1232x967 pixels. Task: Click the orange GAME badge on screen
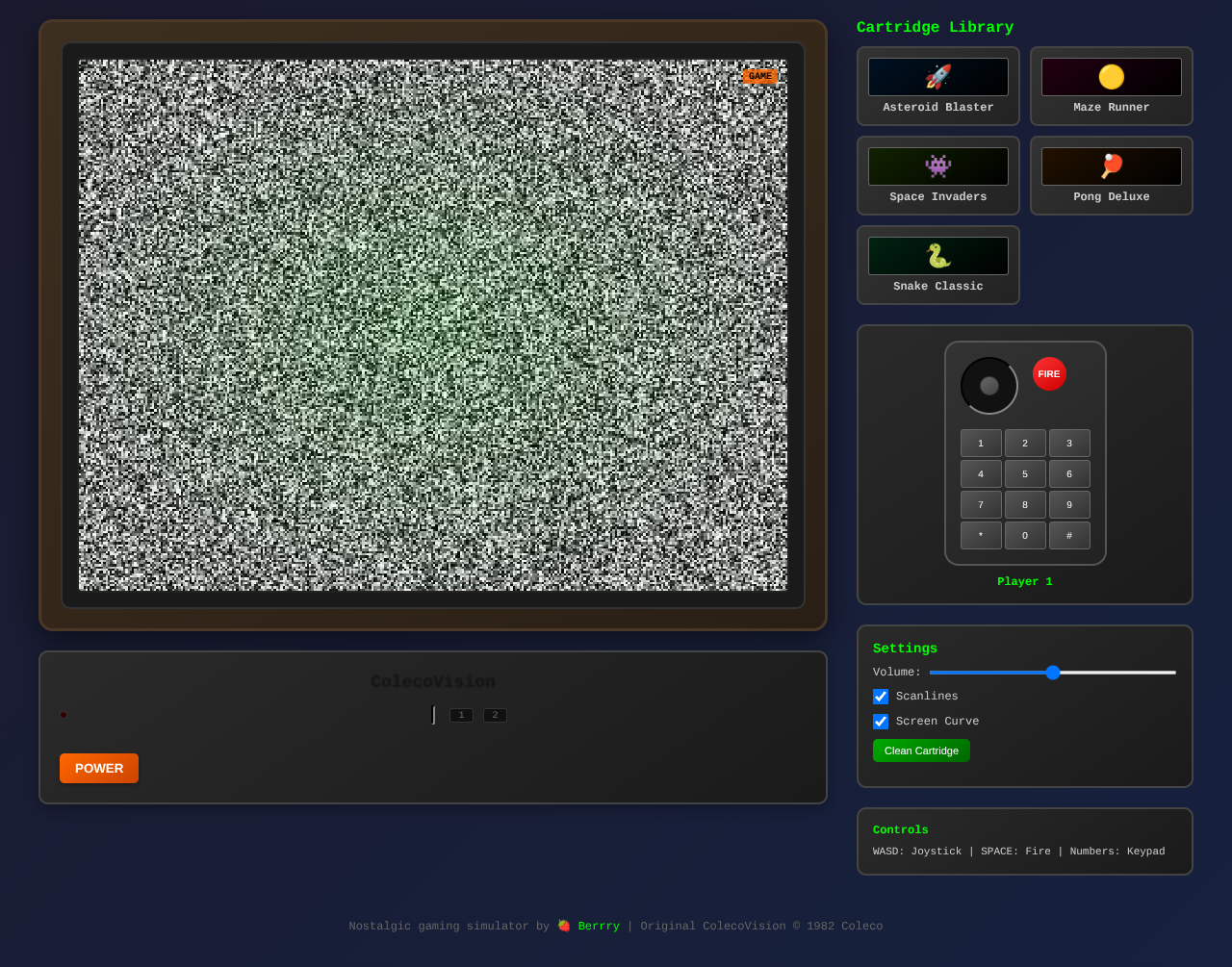pos(759,76)
